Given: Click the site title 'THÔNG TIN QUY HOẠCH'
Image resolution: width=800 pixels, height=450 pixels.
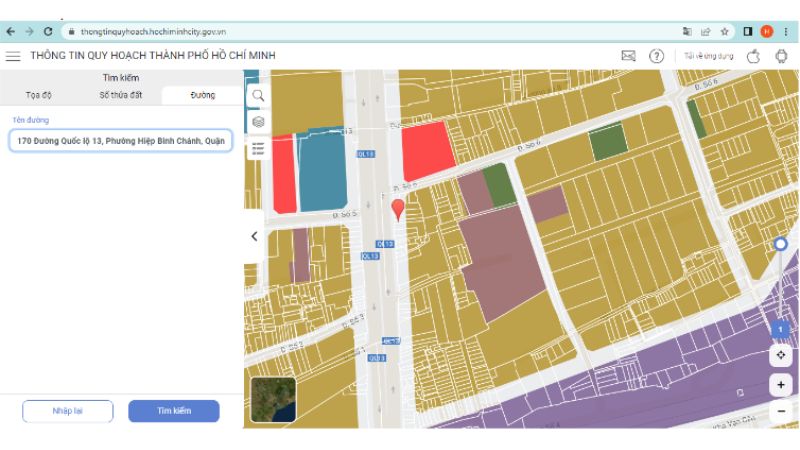Looking at the screenshot, I should [153, 56].
